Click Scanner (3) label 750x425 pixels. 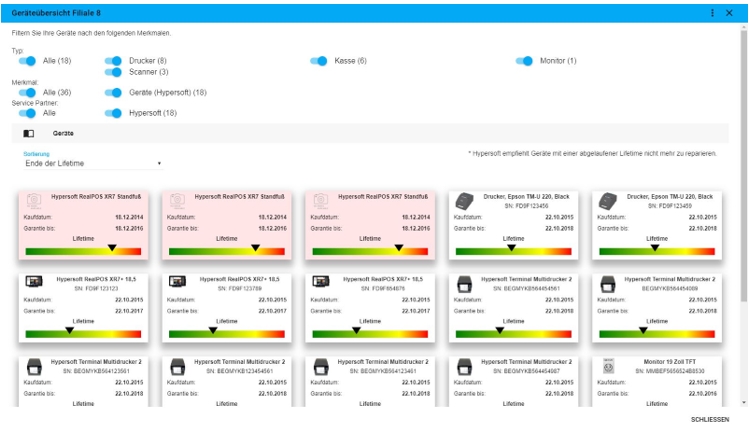pos(149,72)
